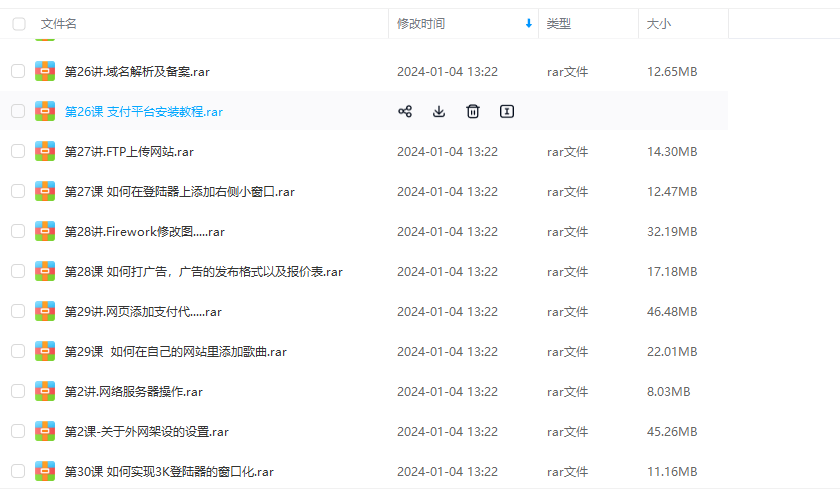Click the 修改时间 column header label
This screenshot has height=494, width=840.
[421, 23]
